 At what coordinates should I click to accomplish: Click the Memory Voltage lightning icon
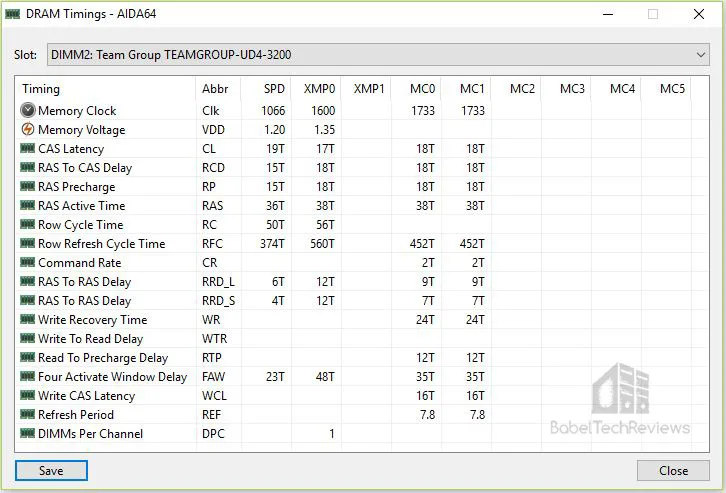click(28, 129)
